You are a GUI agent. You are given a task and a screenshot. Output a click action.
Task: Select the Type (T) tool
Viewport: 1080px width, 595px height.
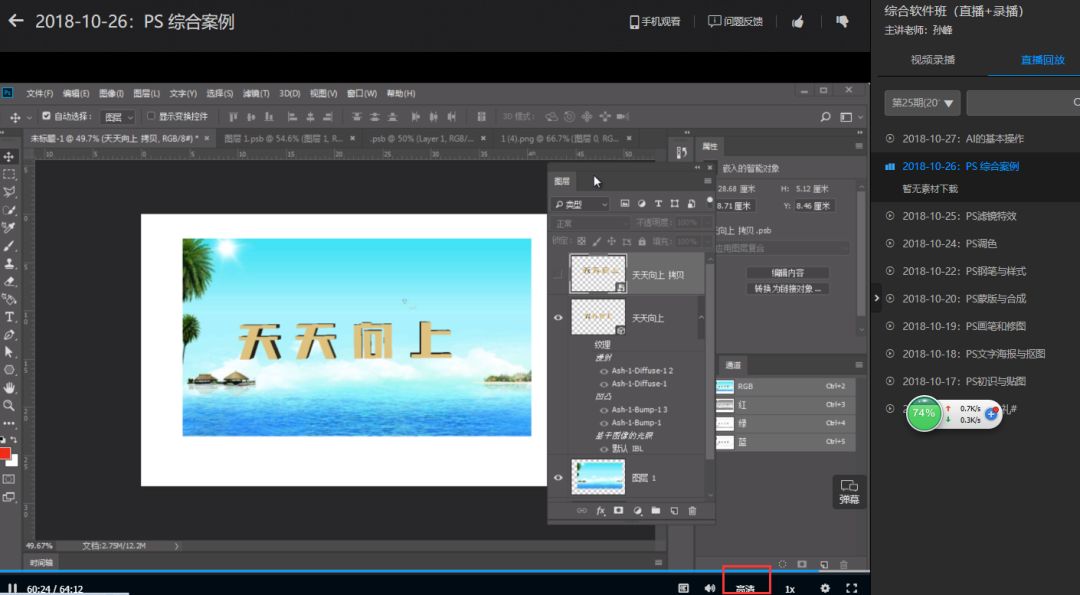[x=9, y=317]
